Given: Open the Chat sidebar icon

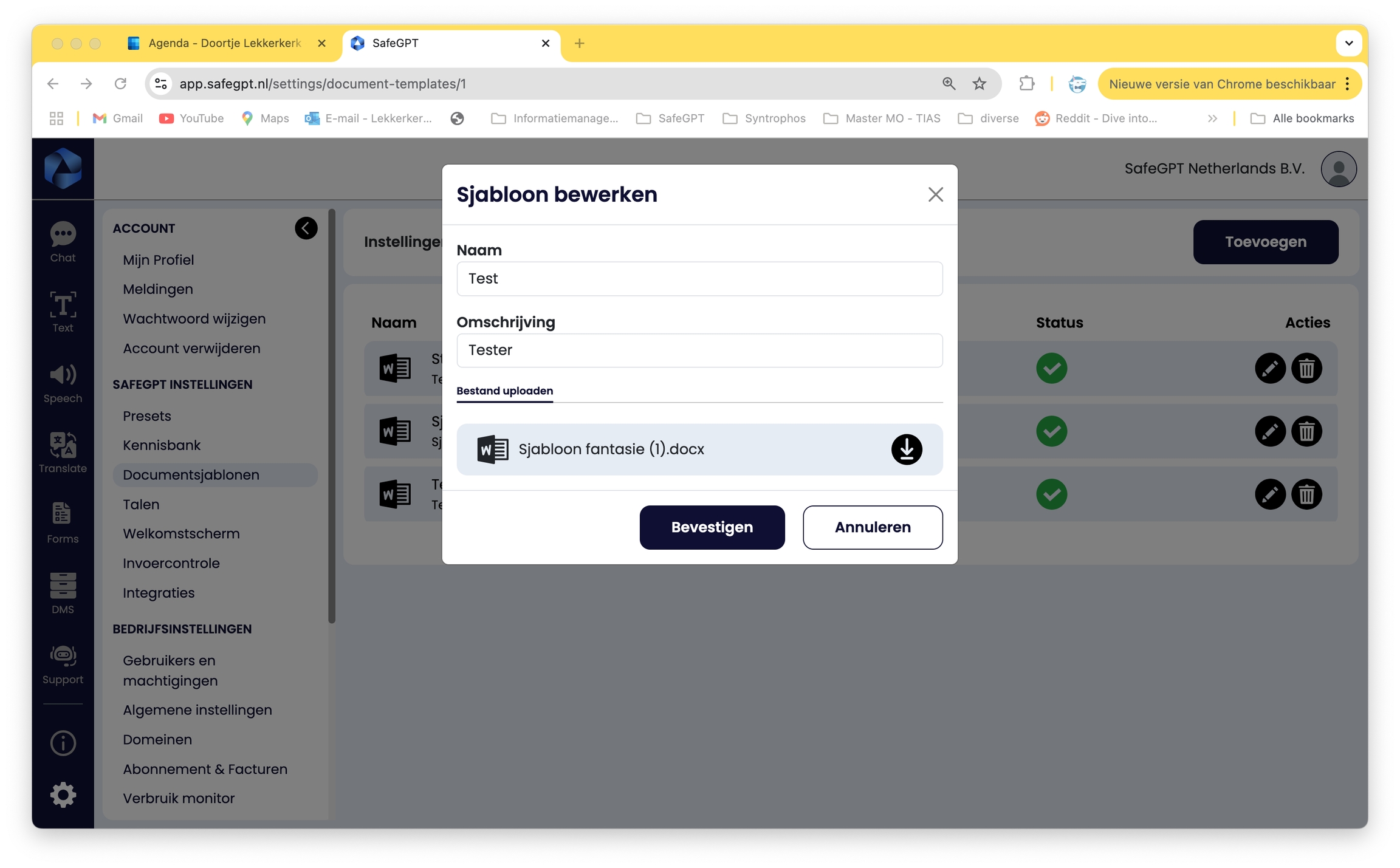Looking at the screenshot, I should click(x=63, y=242).
